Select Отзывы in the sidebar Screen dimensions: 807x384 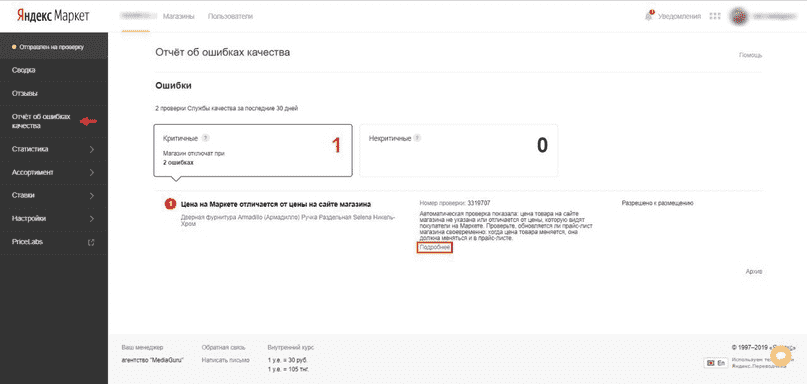tap(54, 94)
